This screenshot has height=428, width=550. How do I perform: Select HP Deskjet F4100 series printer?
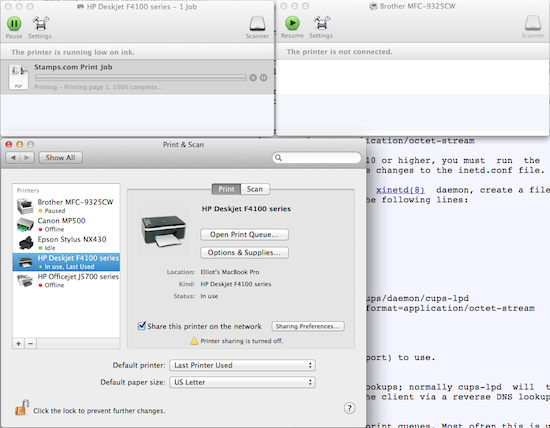coord(66,262)
